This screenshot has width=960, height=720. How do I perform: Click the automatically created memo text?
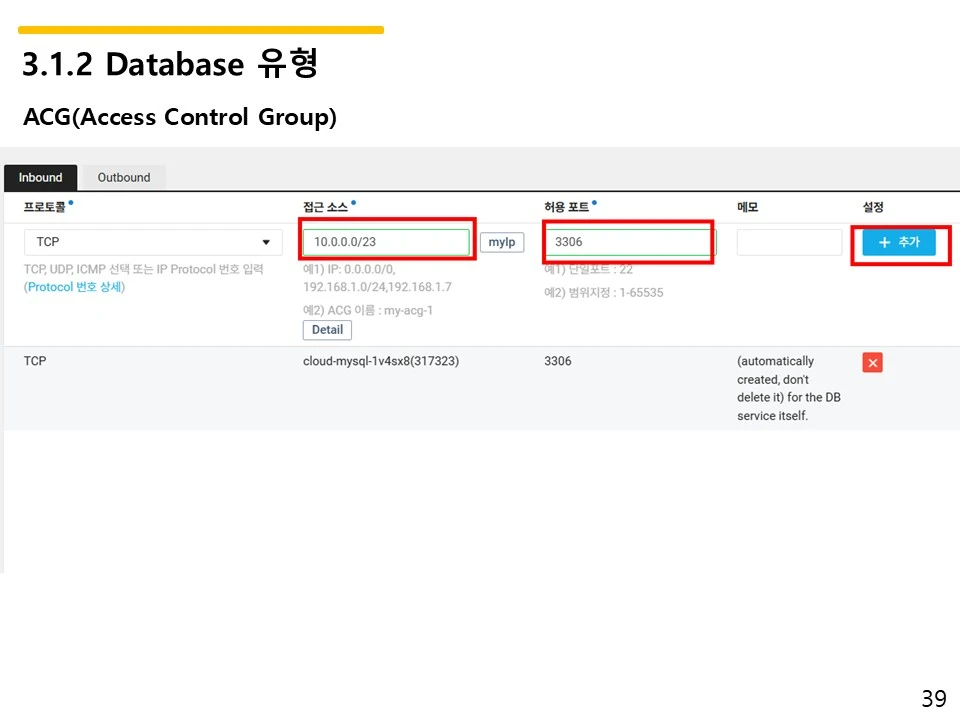pos(789,388)
